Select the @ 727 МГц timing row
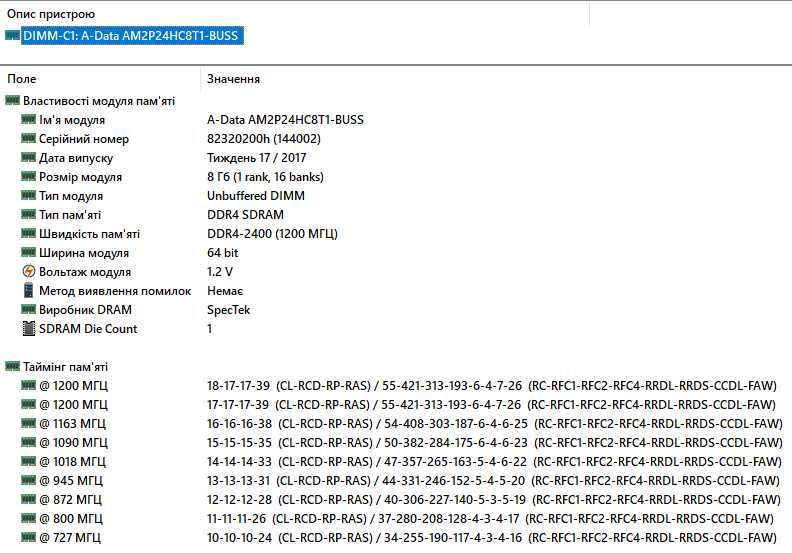The width and height of the screenshot is (792, 553). pos(399,537)
